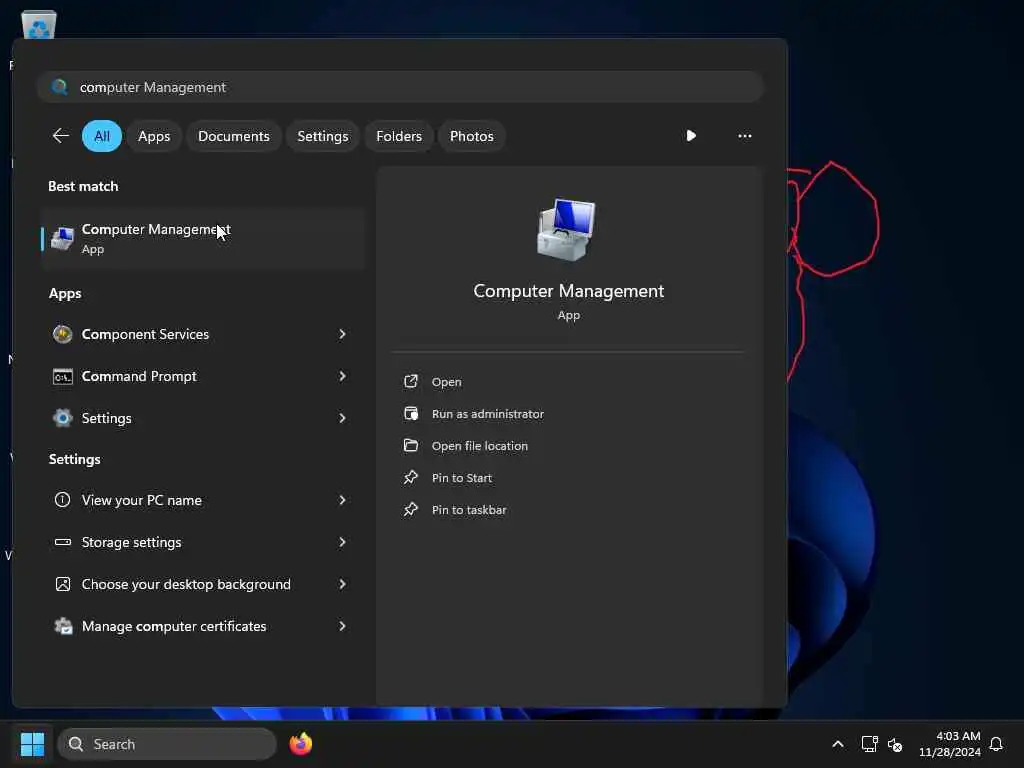Click the search magnifier icon in search box
Image resolution: width=1024 pixels, height=768 pixels.
pos(59,87)
